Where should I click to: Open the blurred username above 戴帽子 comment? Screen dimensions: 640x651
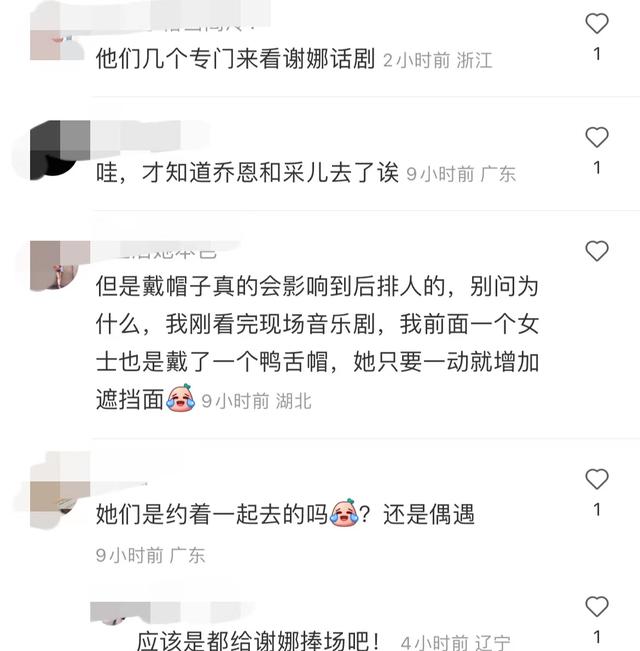(166, 251)
